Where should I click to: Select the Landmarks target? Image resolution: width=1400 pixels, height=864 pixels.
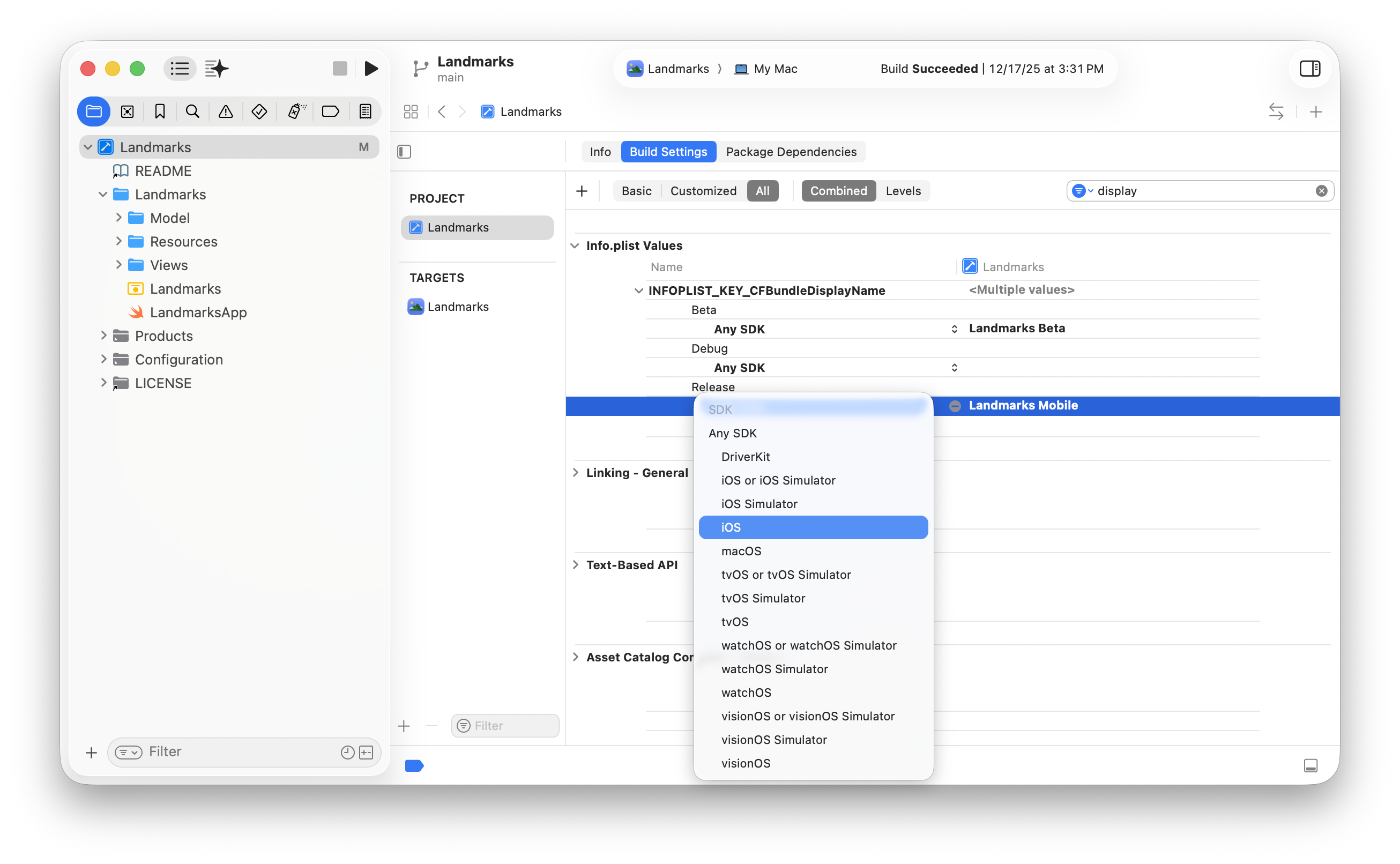pyautogui.click(x=458, y=307)
